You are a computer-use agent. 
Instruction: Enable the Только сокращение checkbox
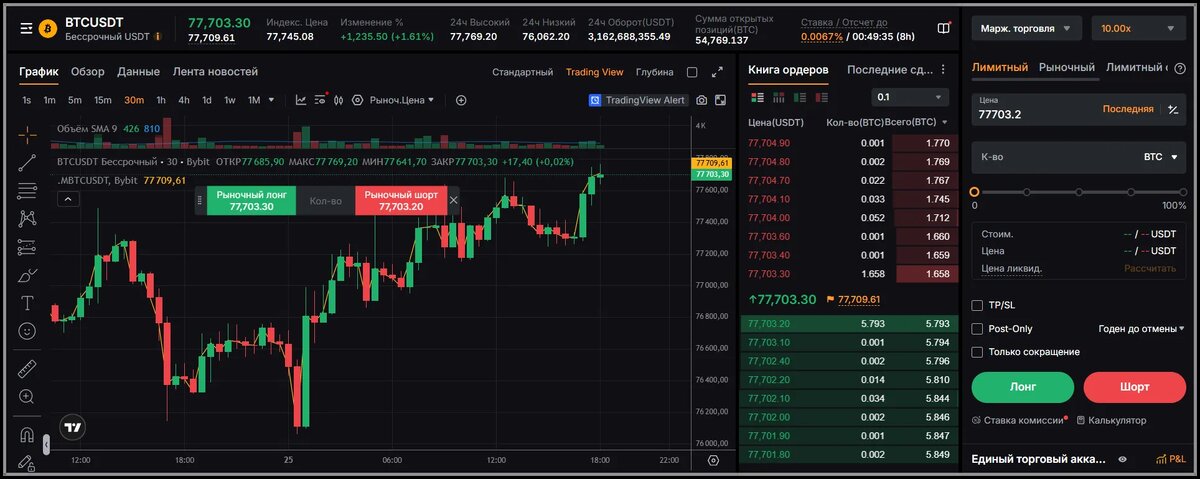tap(977, 352)
